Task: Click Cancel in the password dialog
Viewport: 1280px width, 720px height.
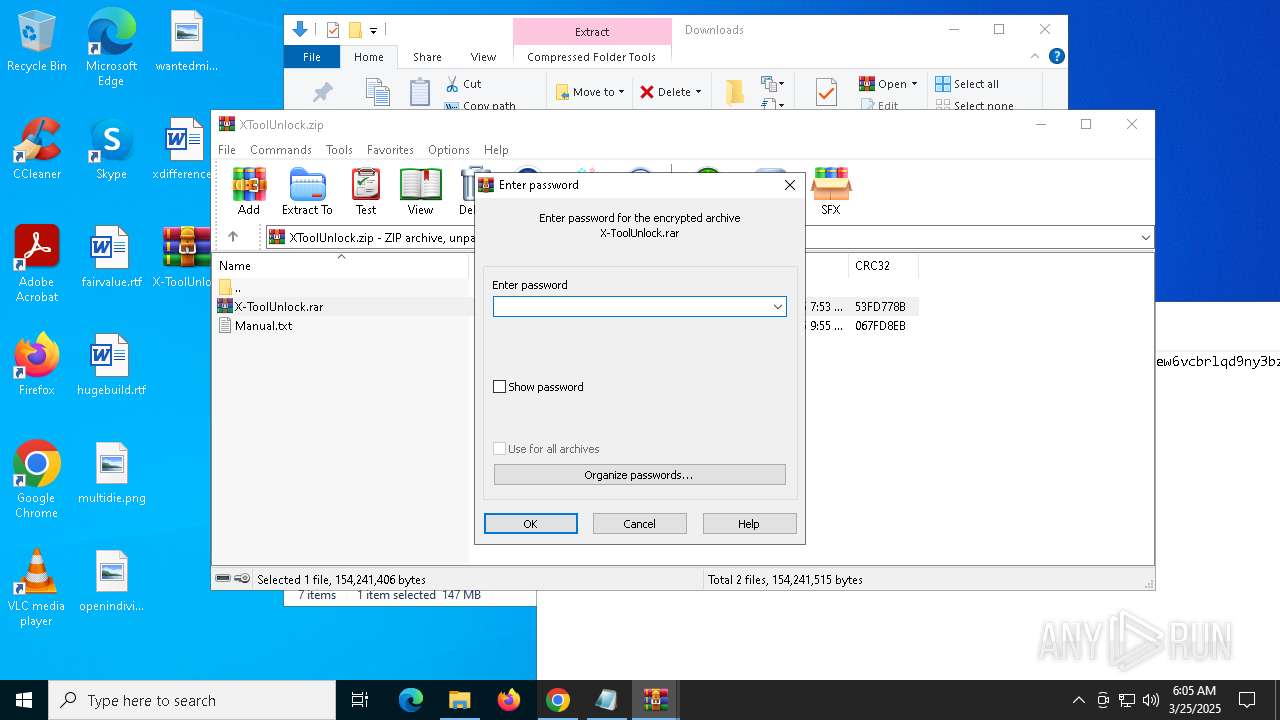Action: click(640, 524)
